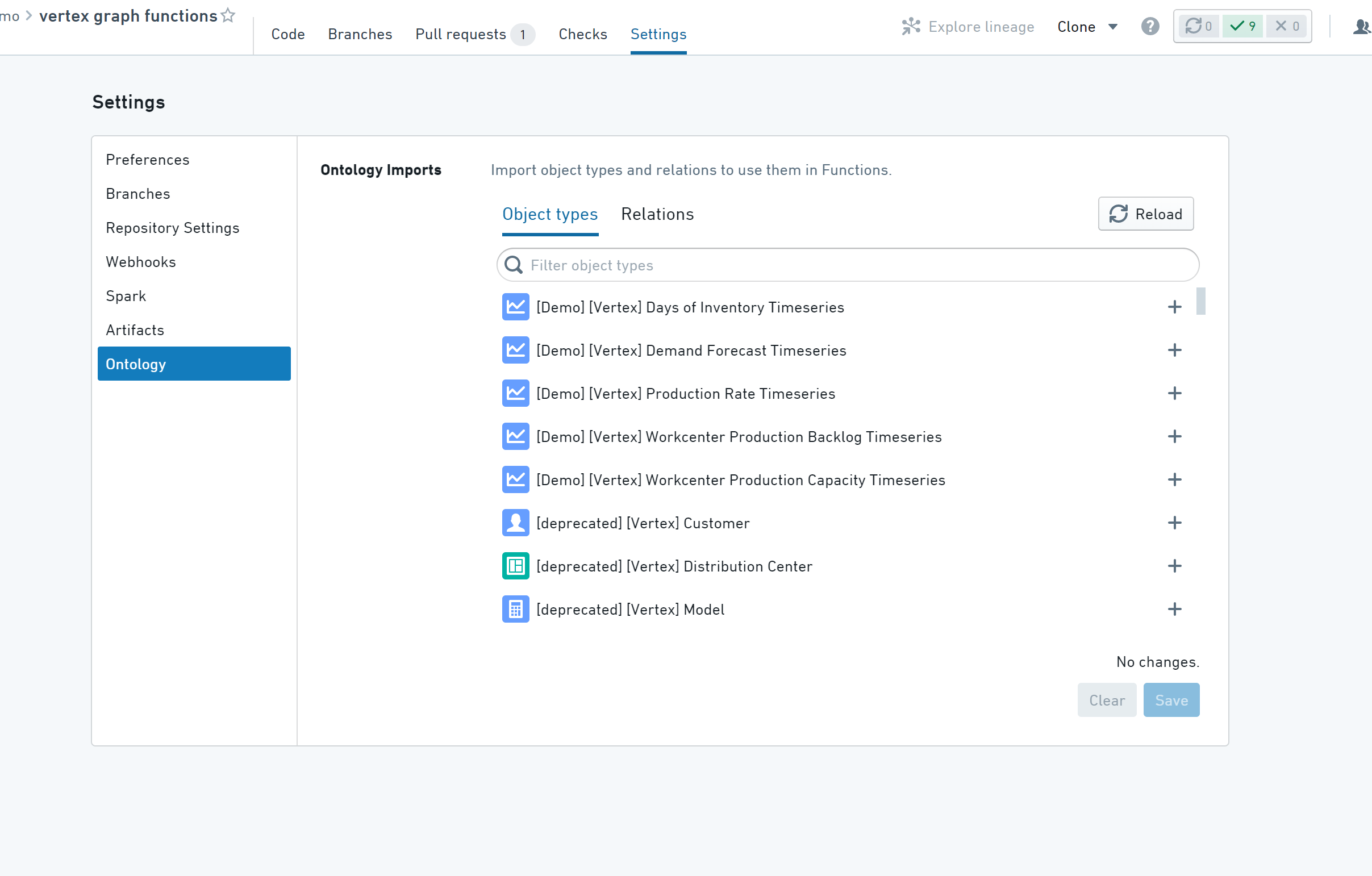Click the failed checks counter showing 0
The image size is (1372, 876).
(x=1287, y=26)
